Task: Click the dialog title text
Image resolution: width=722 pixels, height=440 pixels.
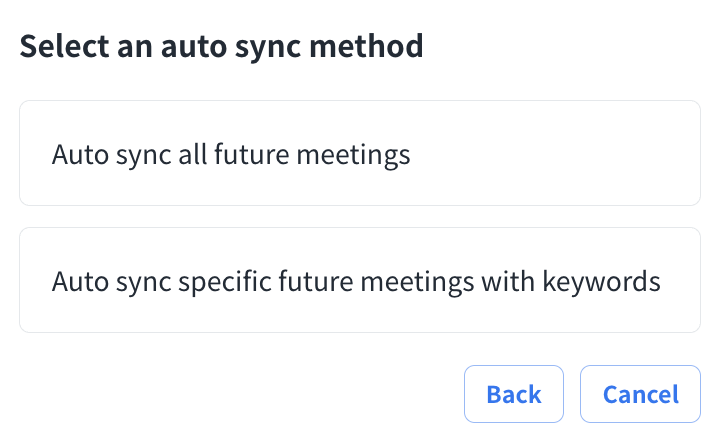Action: coord(221,46)
